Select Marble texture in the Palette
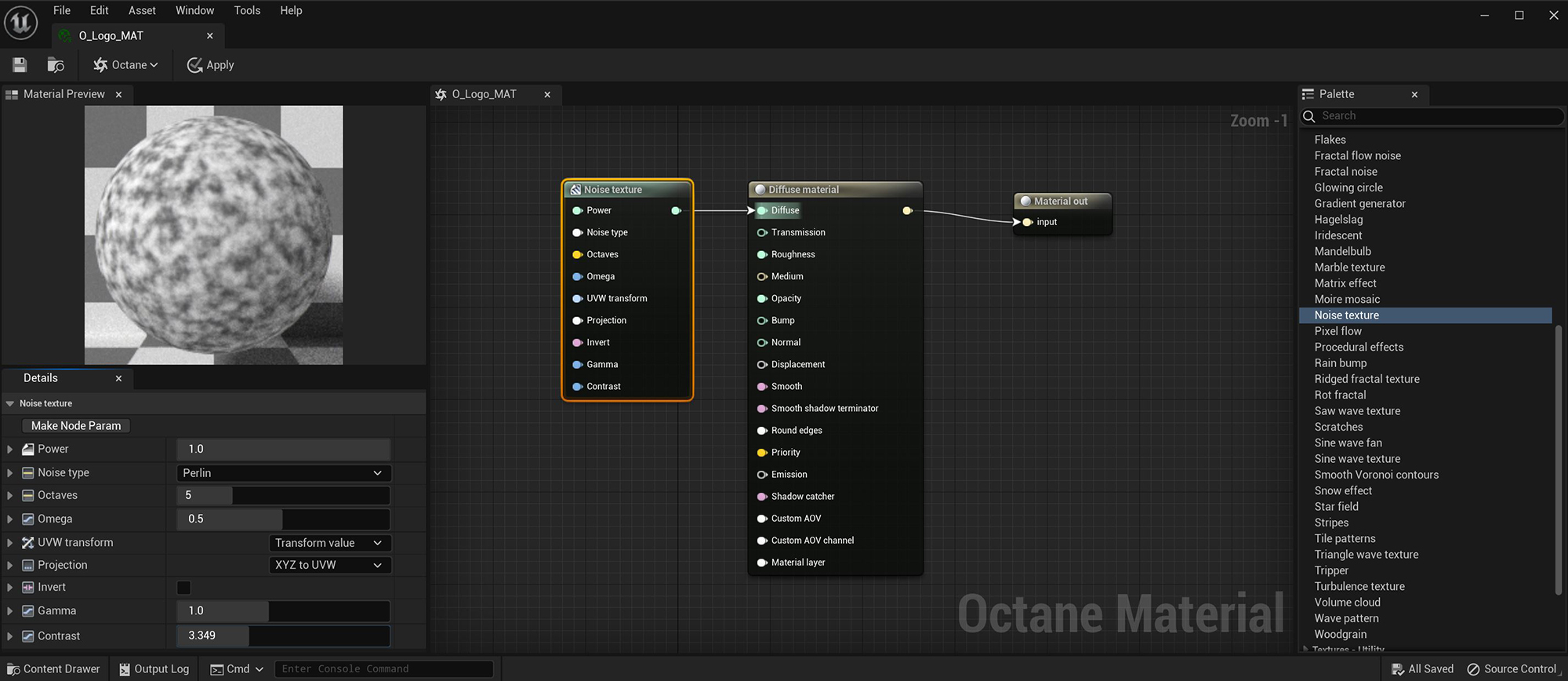1568x681 pixels. [x=1349, y=268]
